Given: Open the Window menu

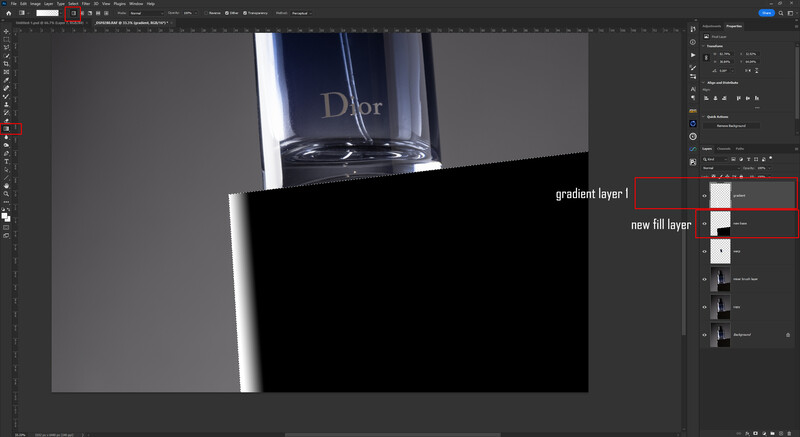Looking at the screenshot, I should [136, 4].
